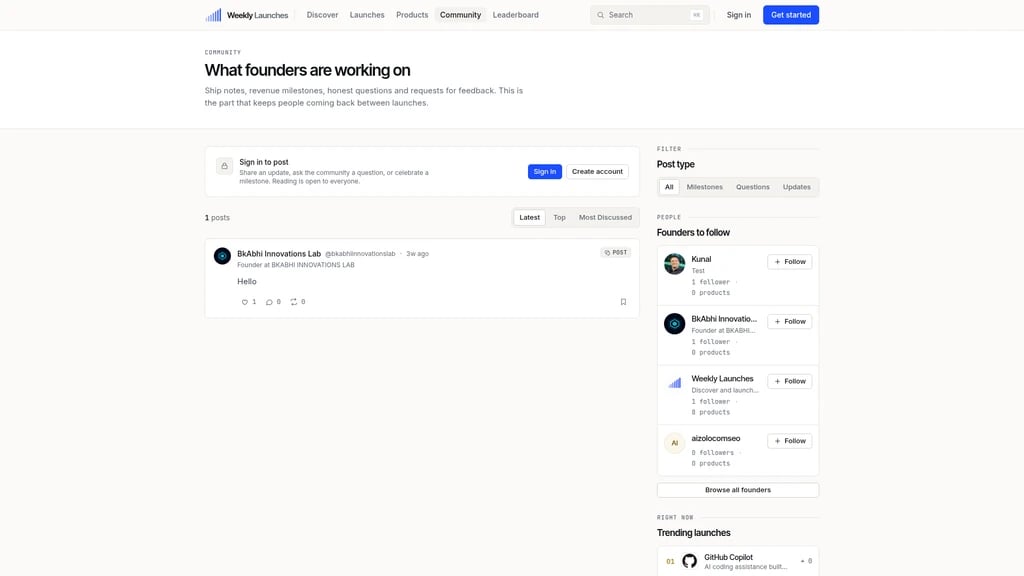This screenshot has width=1024, height=576.
Task: Open the Products nav item
Action: click(412, 15)
